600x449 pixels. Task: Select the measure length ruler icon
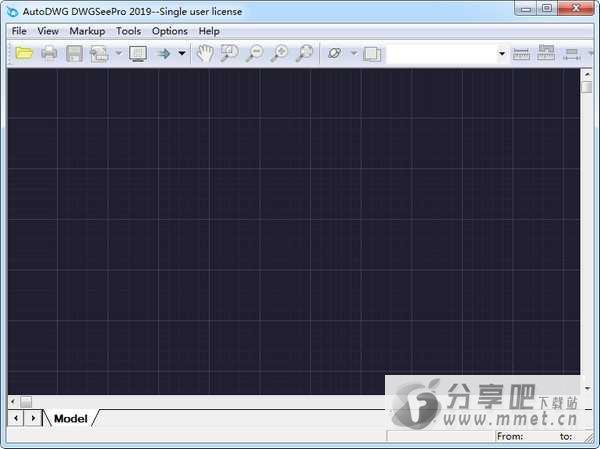pyautogui.click(x=521, y=54)
